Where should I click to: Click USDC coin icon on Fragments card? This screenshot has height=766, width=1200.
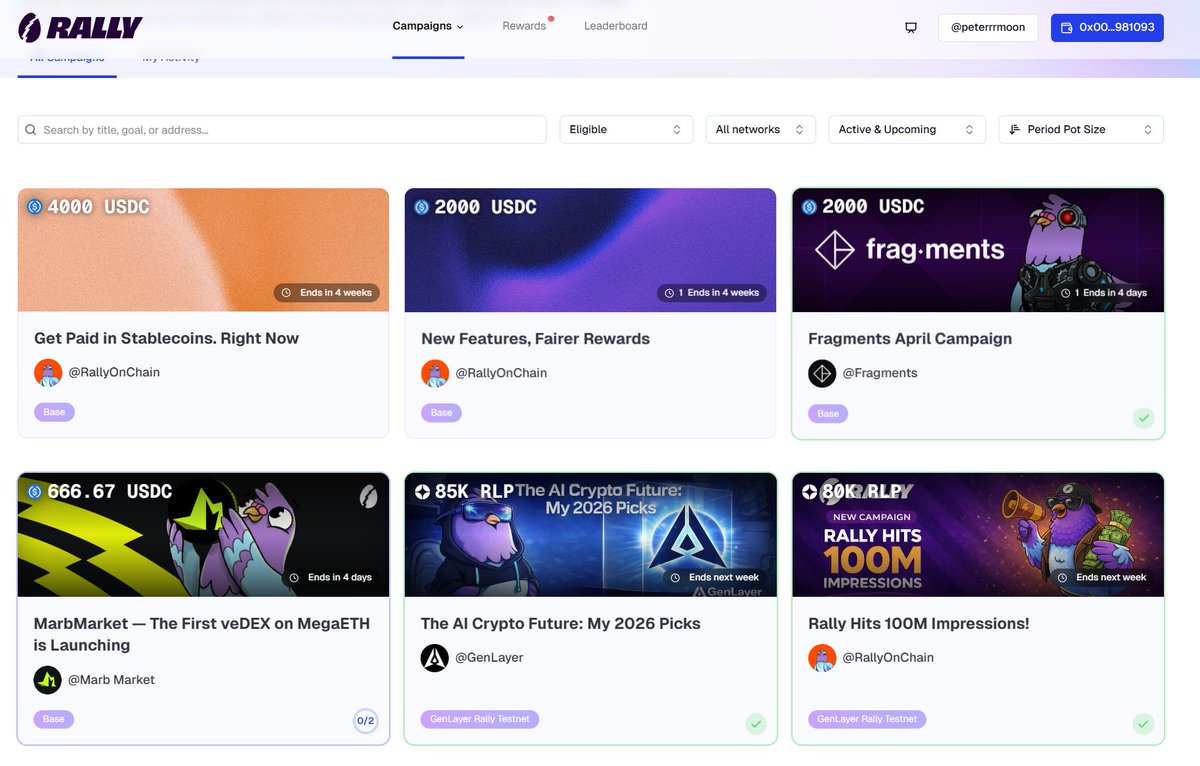[x=808, y=207]
